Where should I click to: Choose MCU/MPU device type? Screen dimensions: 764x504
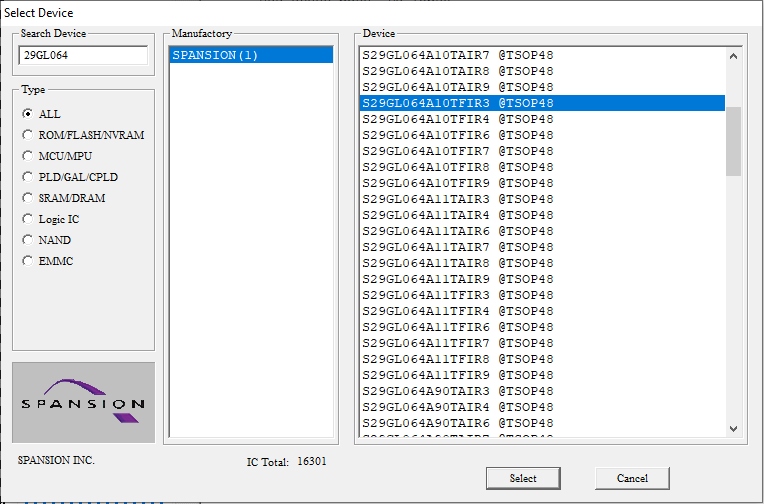click(x=28, y=155)
